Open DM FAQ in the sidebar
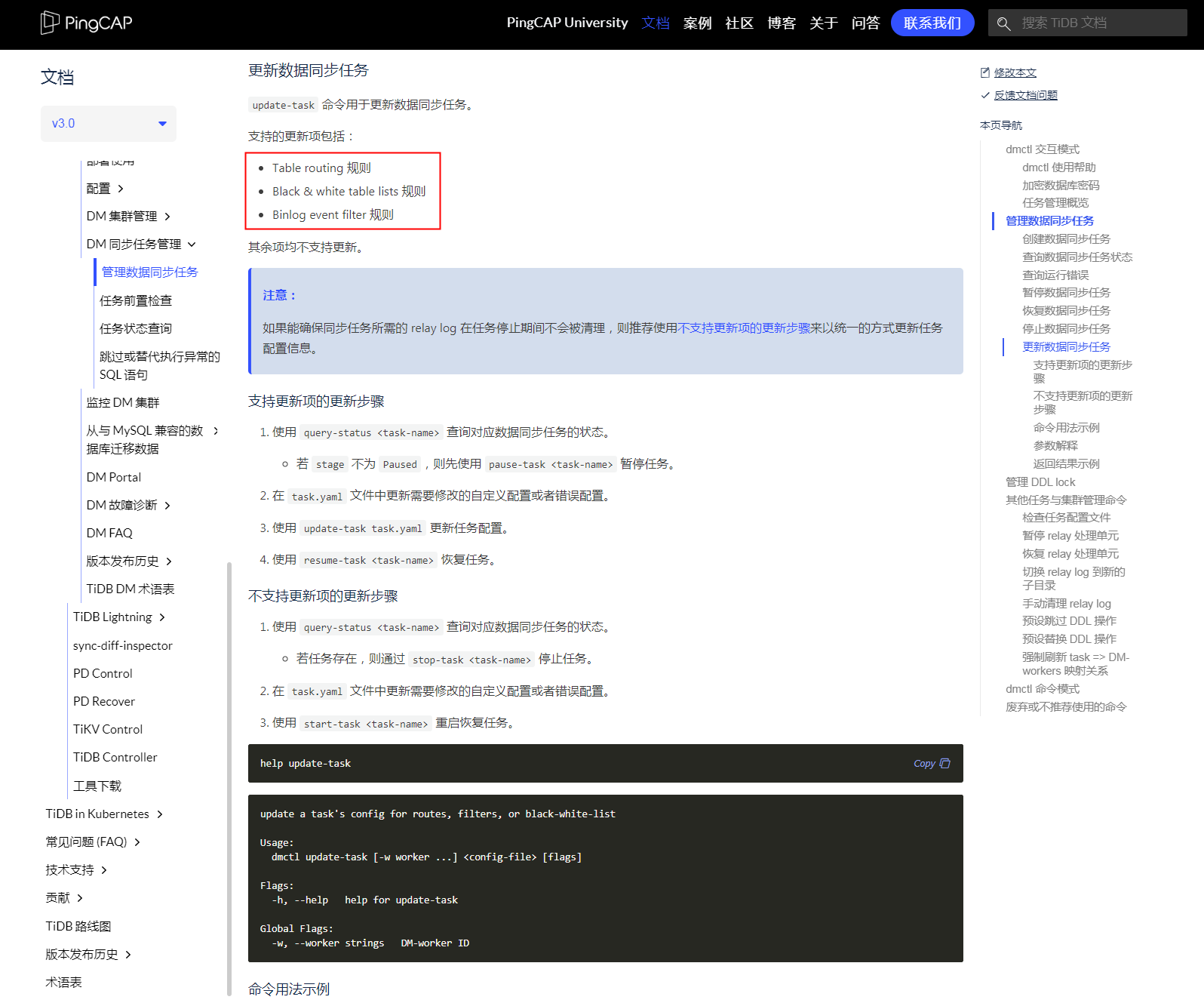Screen dimensions: 1204x1006 coord(109,534)
